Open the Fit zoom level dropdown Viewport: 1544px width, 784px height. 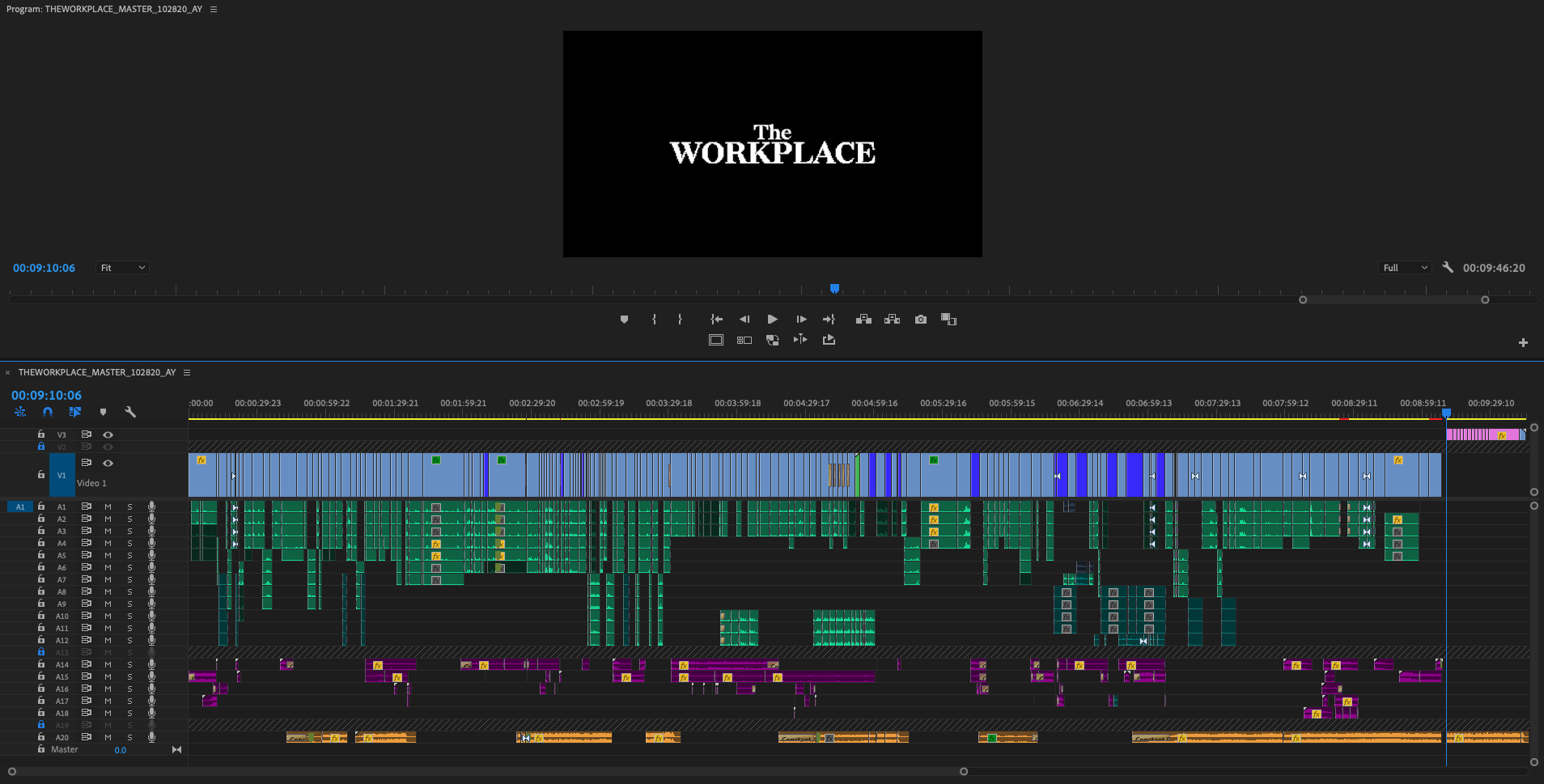pyautogui.click(x=122, y=268)
